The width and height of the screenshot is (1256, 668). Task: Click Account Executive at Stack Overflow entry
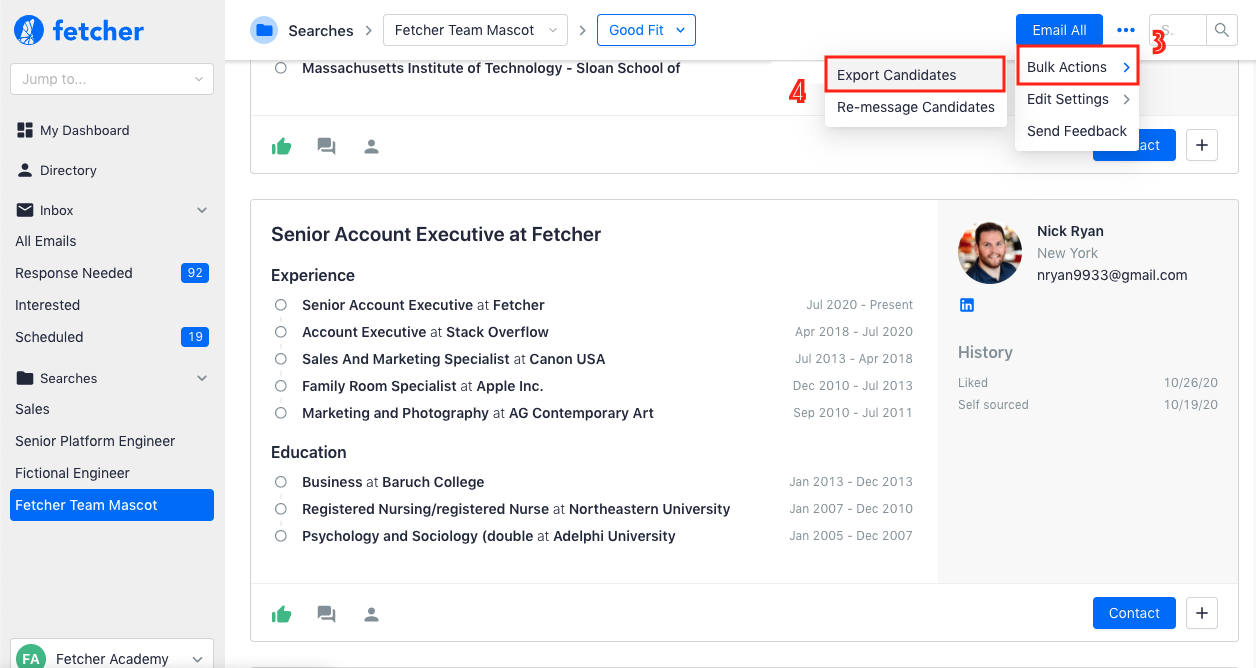[x=425, y=332]
